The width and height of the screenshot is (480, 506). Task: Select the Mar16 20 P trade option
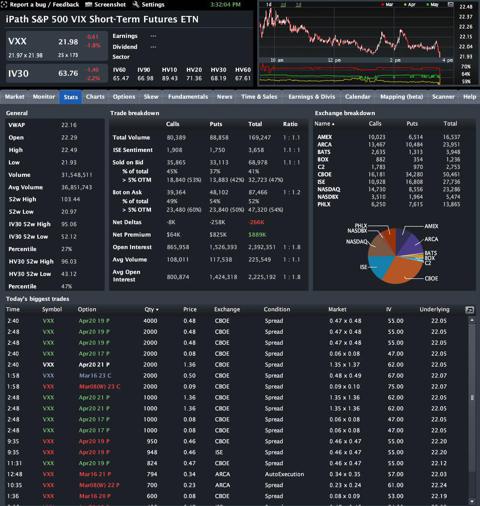[x=95, y=496]
